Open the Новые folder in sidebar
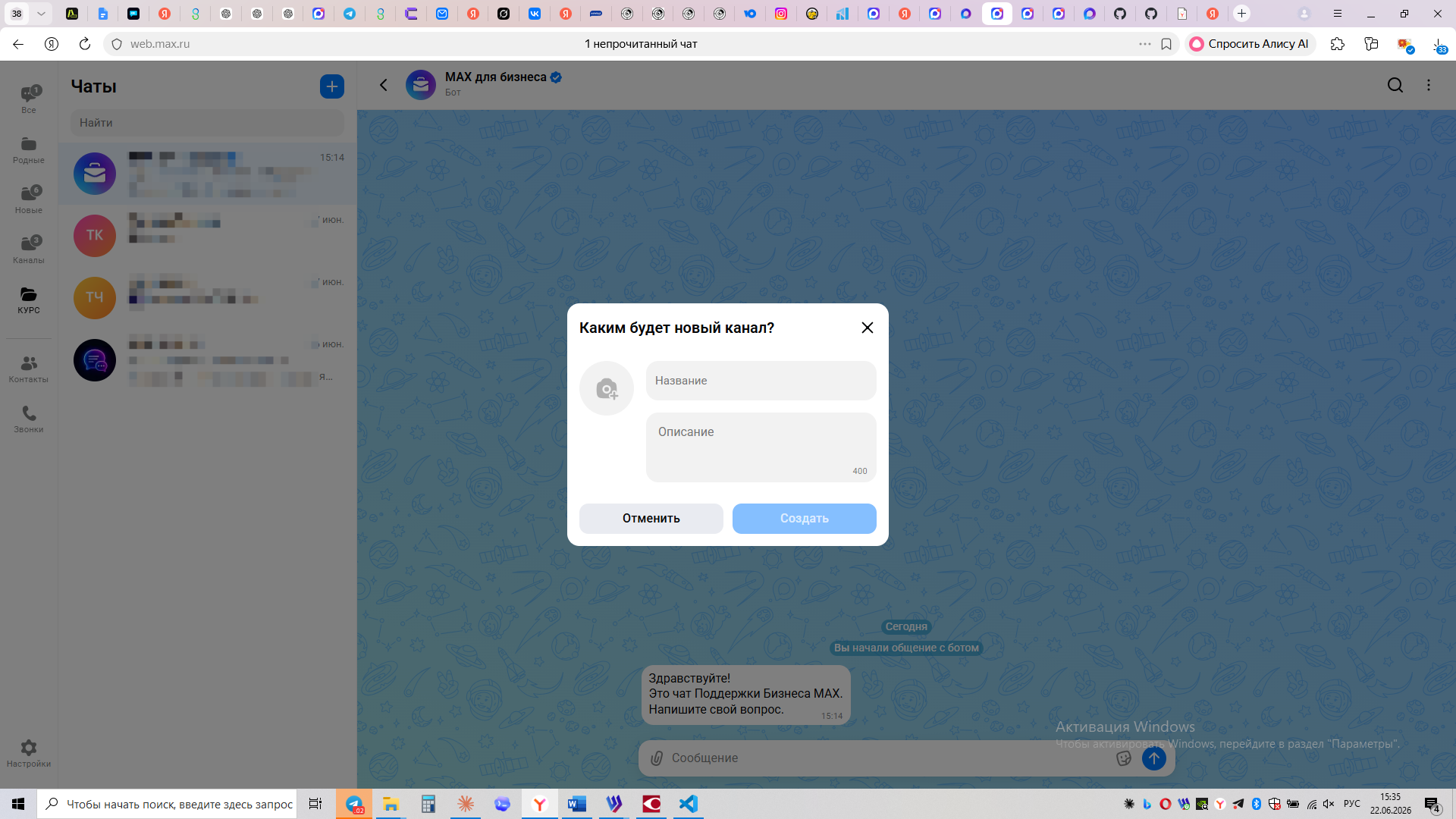Viewport: 1456px width, 819px height. coord(29,199)
